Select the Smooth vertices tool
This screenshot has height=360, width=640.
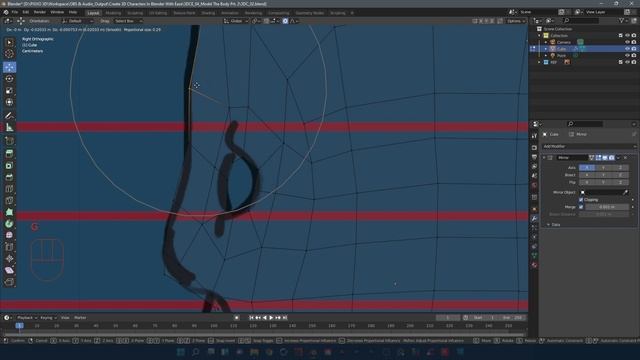click(x=9, y=236)
